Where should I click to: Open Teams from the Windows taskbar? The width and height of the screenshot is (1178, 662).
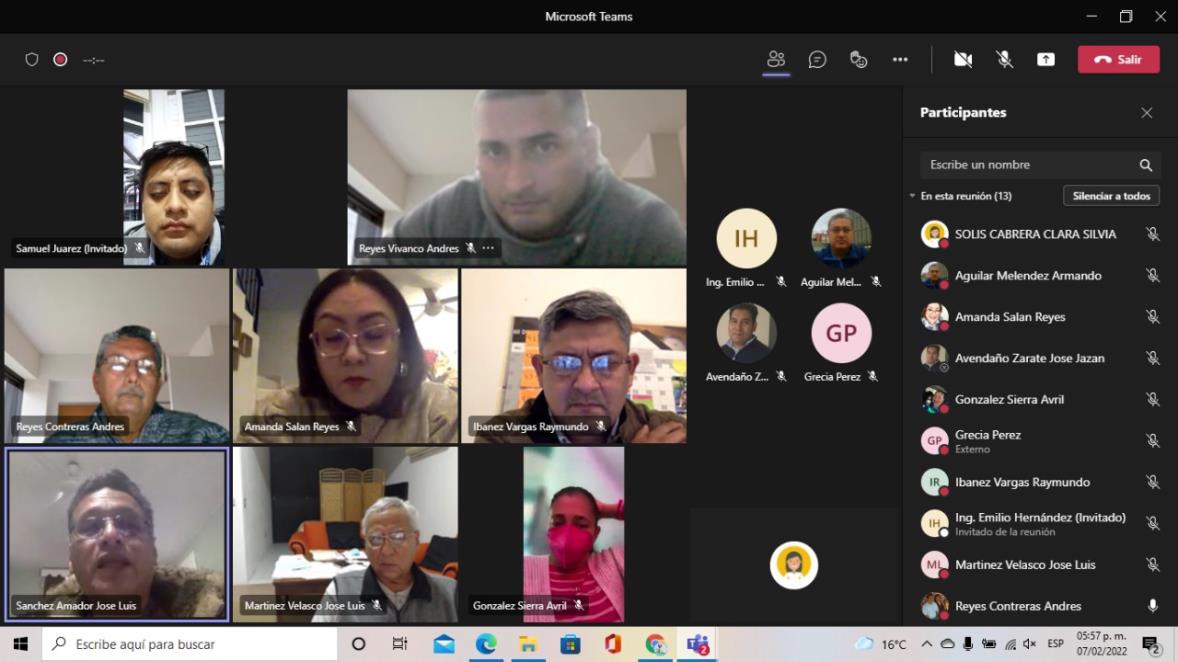pyautogui.click(x=698, y=644)
